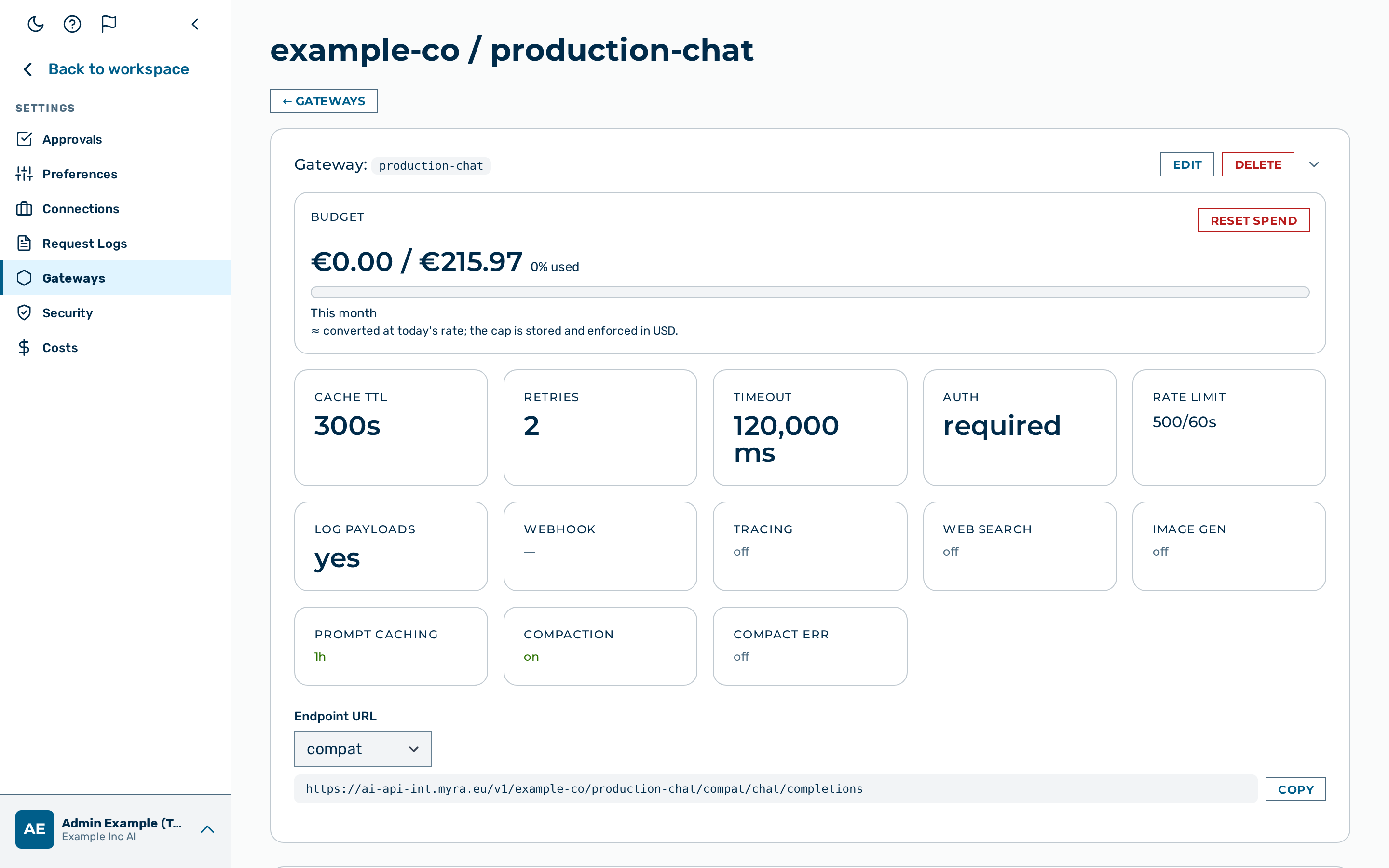Open Request Logs page
This screenshot has width=1389, height=868.
[x=115, y=244]
